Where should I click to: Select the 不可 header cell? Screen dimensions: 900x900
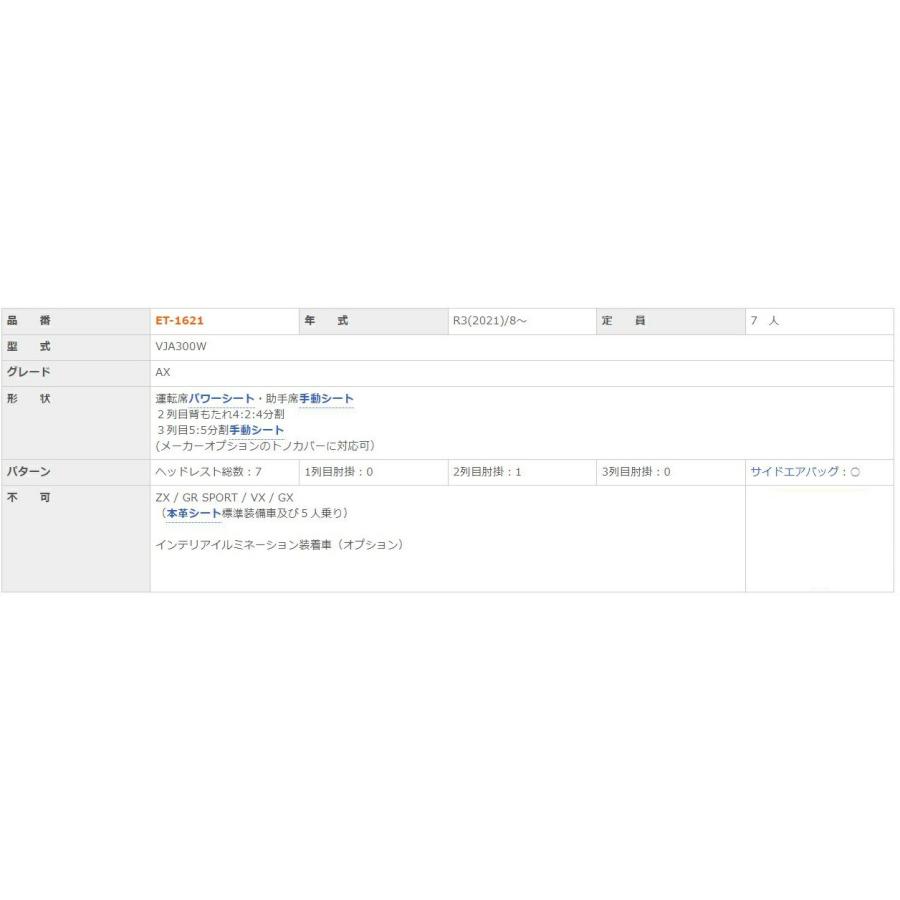[76, 539]
